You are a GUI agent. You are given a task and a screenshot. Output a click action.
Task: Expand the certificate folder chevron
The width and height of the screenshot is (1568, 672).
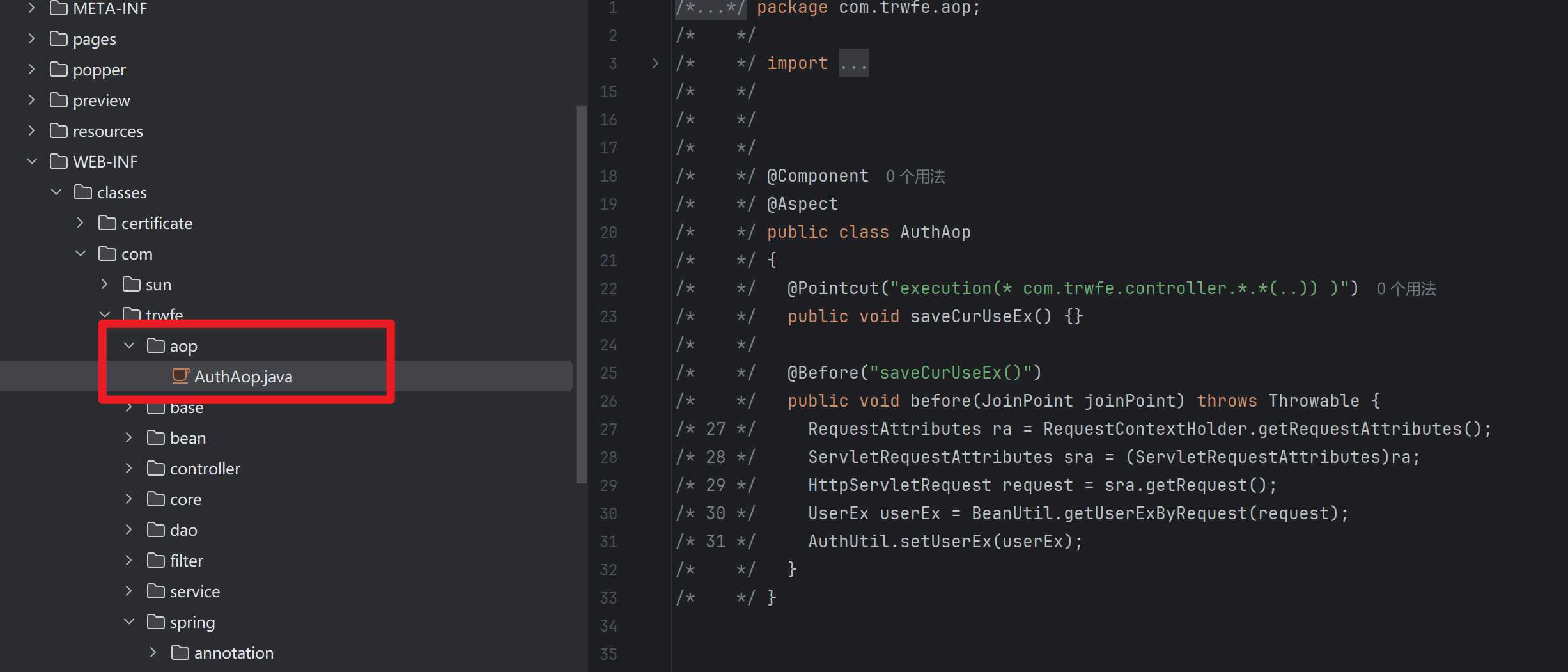point(80,223)
